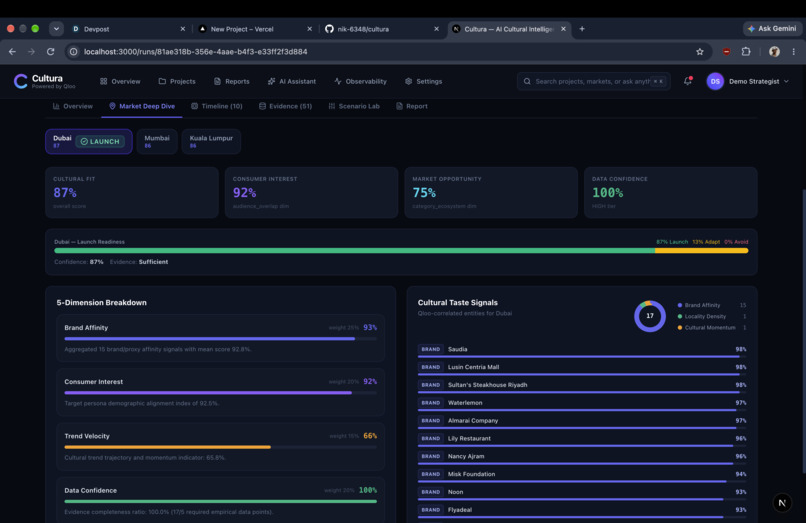The width and height of the screenshot is (806, 523).
Task: Select the Mumbai market chip
Action: (157, 141)
